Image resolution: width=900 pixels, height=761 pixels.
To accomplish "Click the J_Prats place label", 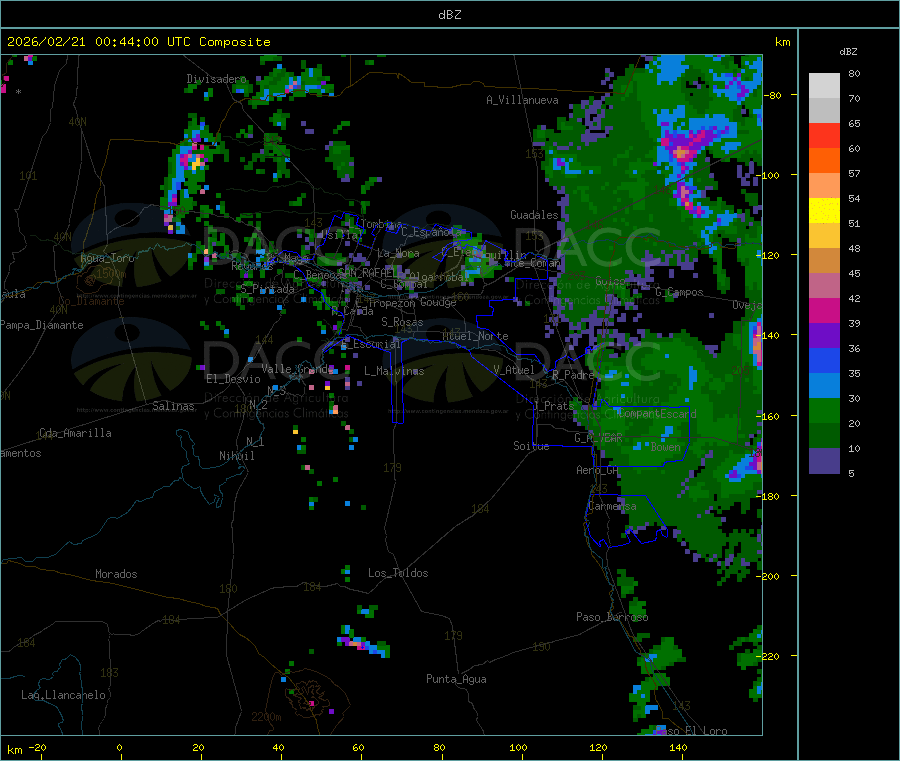I will (x=553, y=406).
